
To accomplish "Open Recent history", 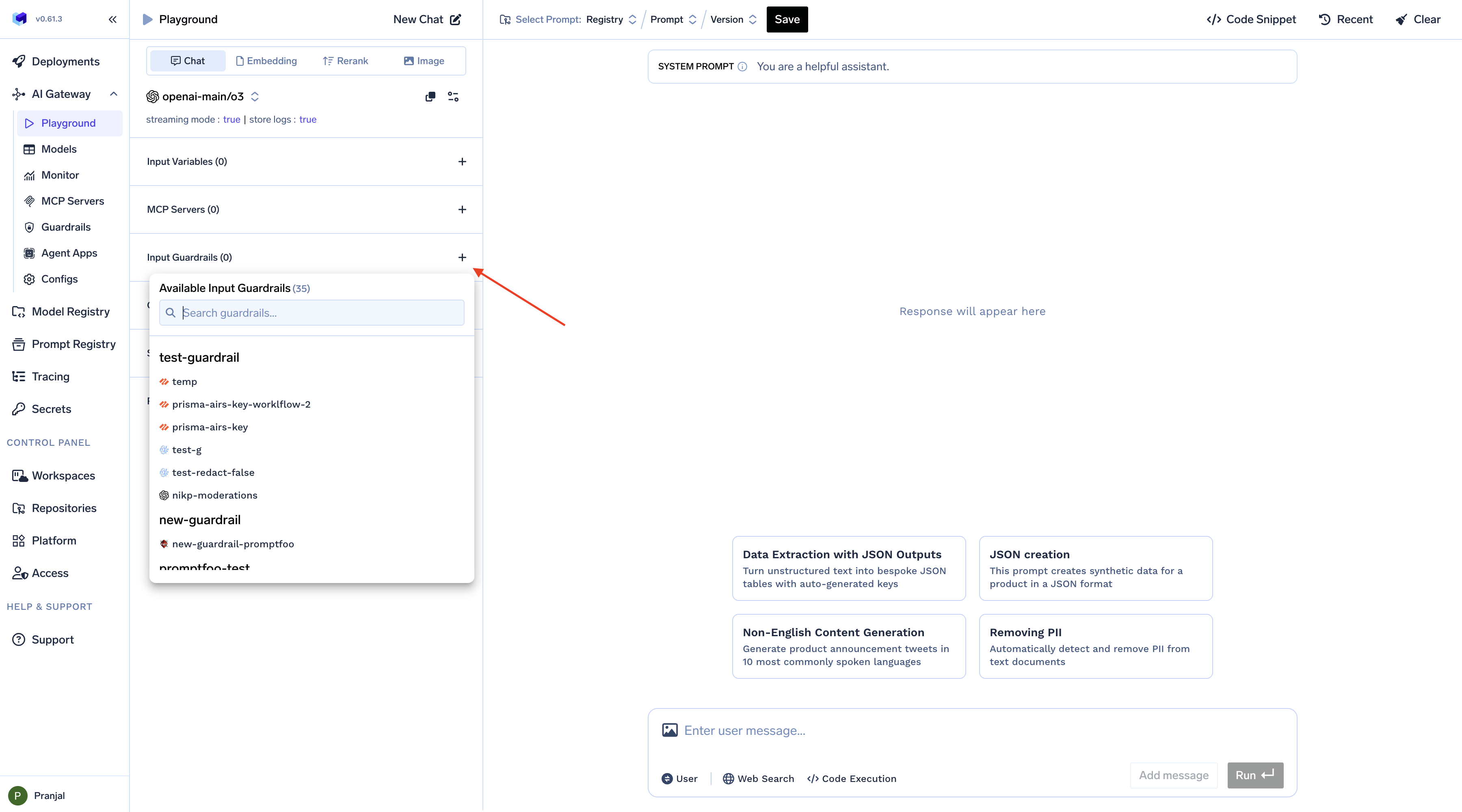I will 1346,19.
